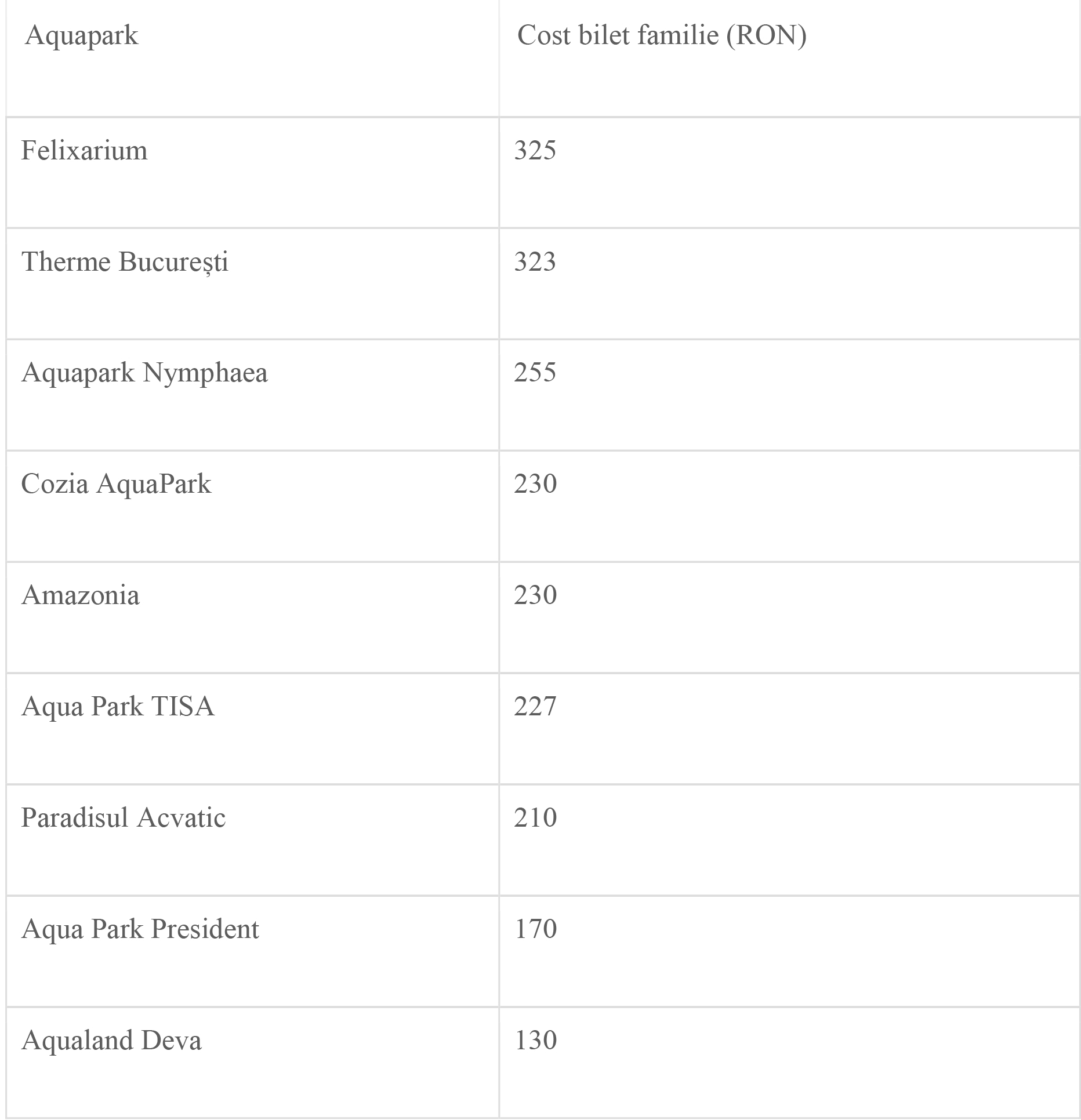
Task: Click the Aqualand Deva cell
Action: (x=111, y=1041)
